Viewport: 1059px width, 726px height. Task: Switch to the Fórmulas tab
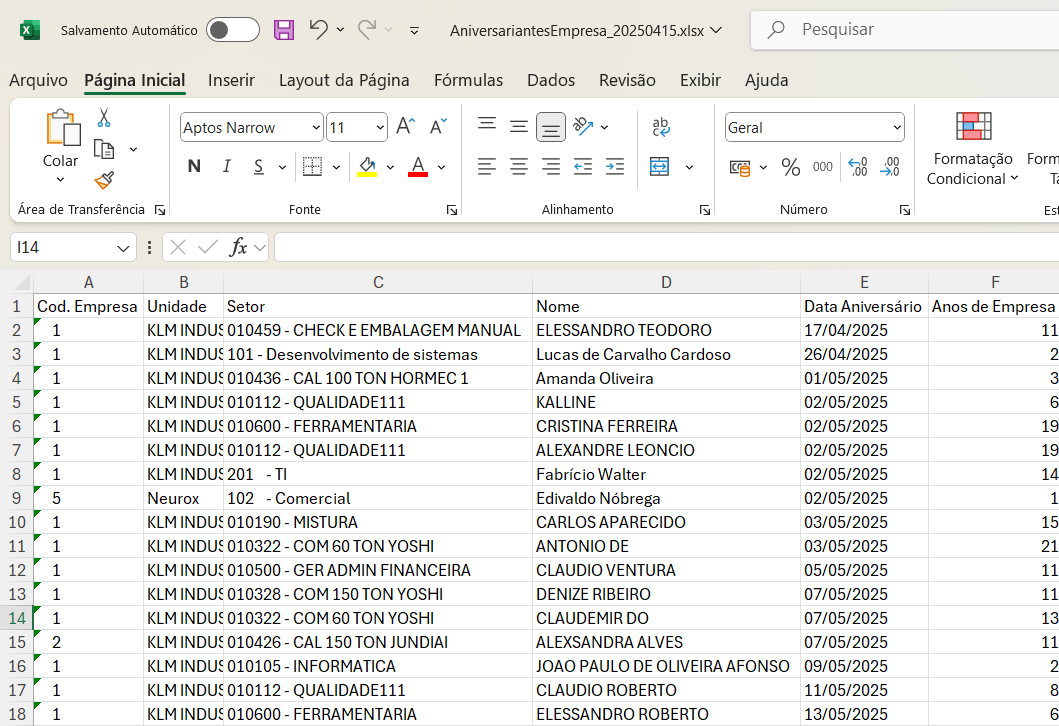469,80
